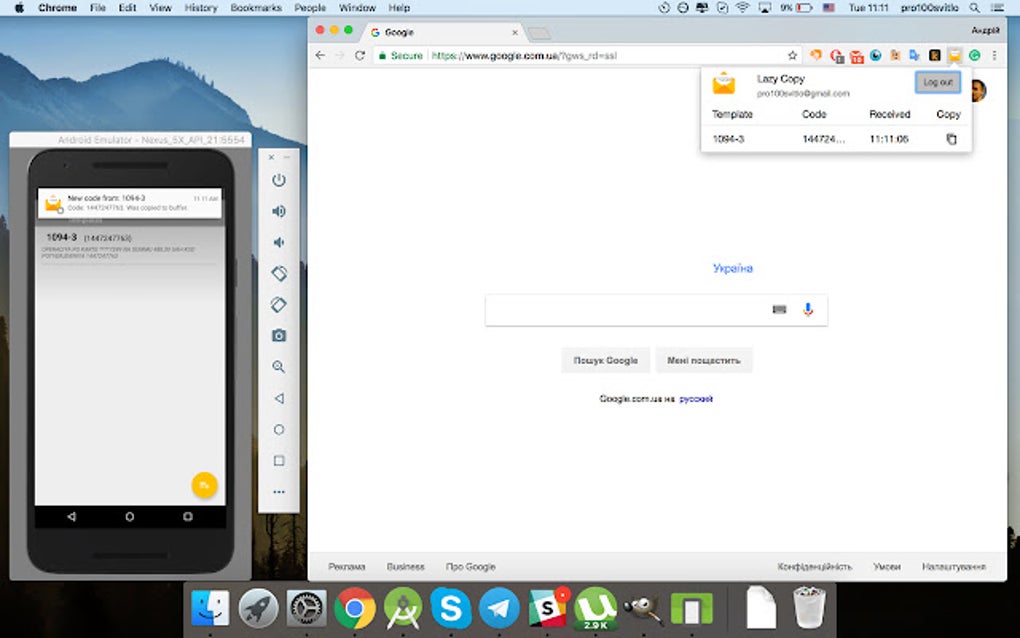Open the Lazy Copy extension icon
The width and height of the screenshot is (1020, 638).
[x=953, y=56]
